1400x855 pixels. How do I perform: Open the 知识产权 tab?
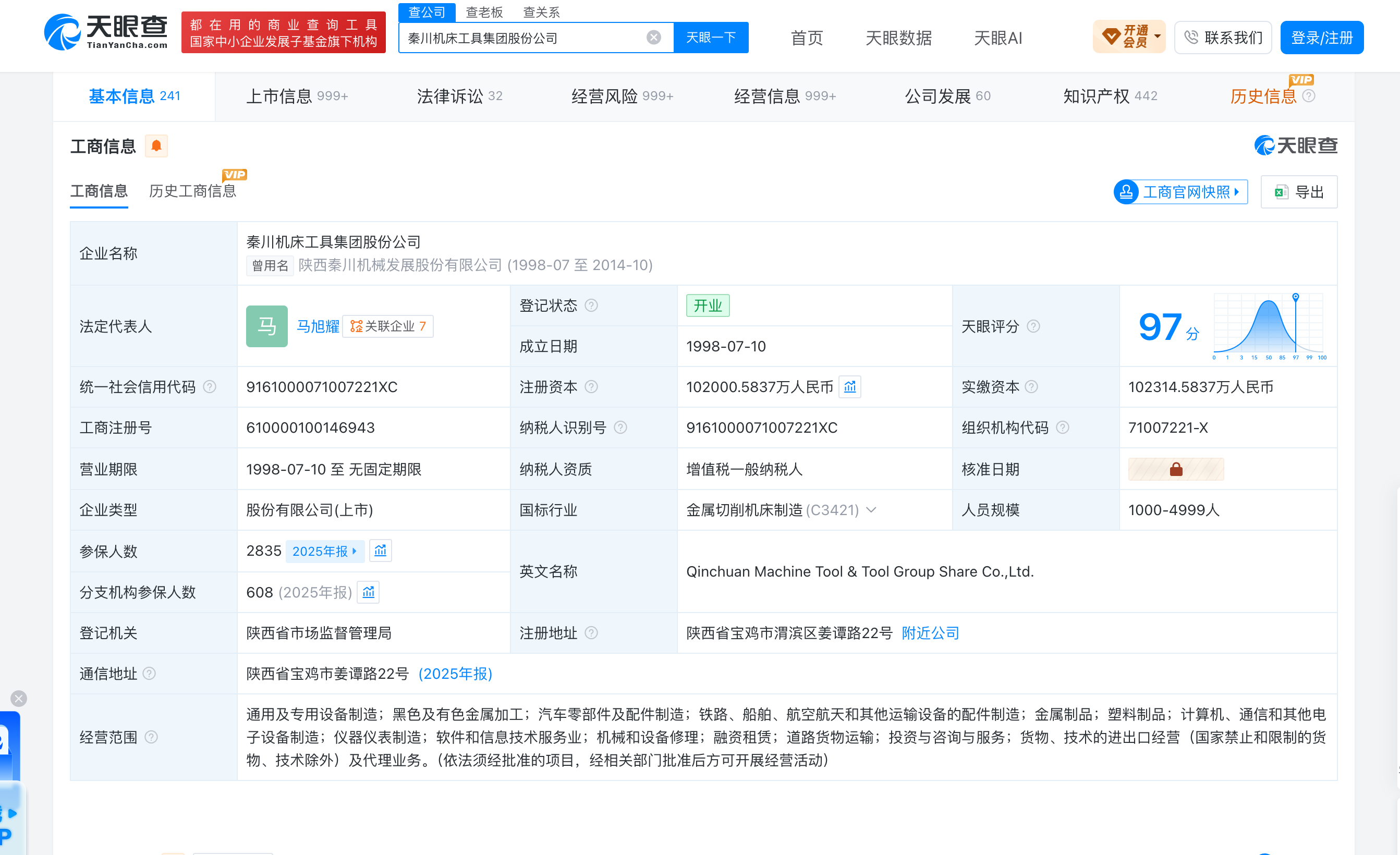(1110, 96)
